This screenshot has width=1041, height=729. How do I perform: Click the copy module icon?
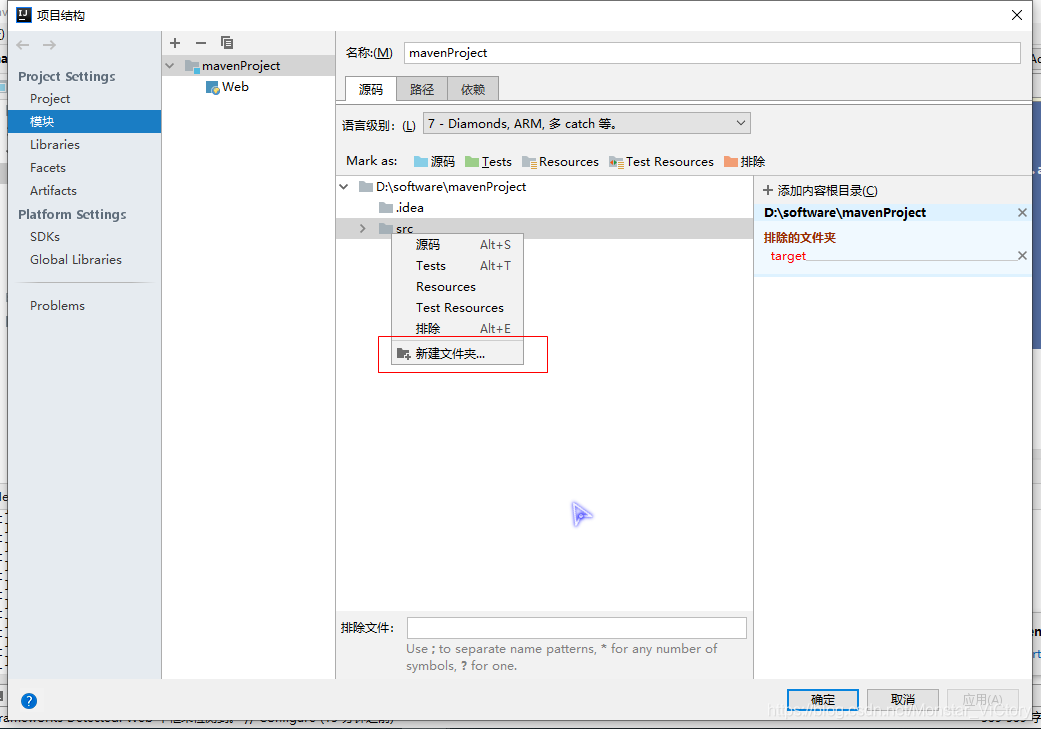(x=227, y=43)
